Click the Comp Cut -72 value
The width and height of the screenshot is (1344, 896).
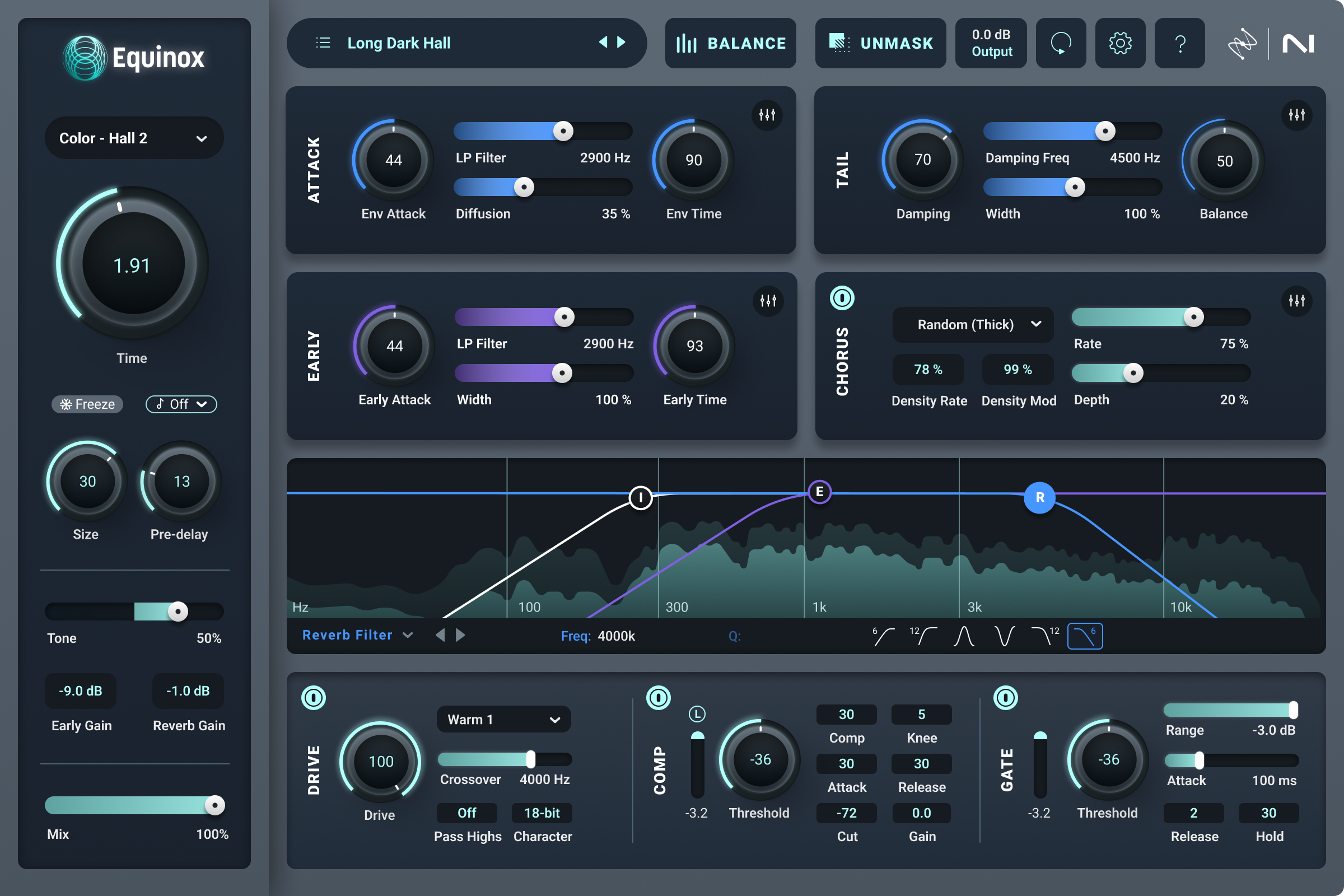(846, 813)
